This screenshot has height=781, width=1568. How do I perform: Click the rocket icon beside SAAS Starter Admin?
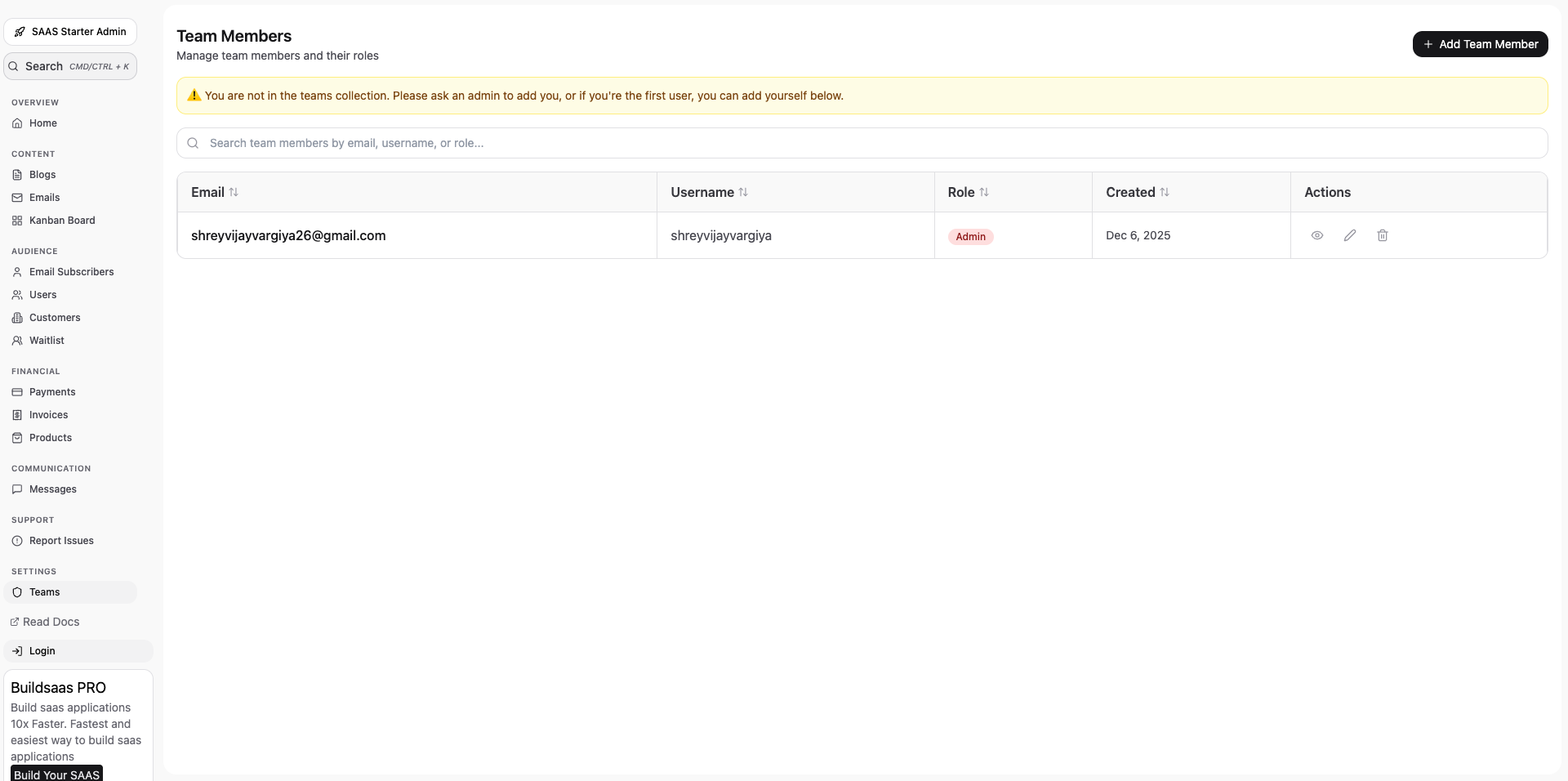click(20, 32)
